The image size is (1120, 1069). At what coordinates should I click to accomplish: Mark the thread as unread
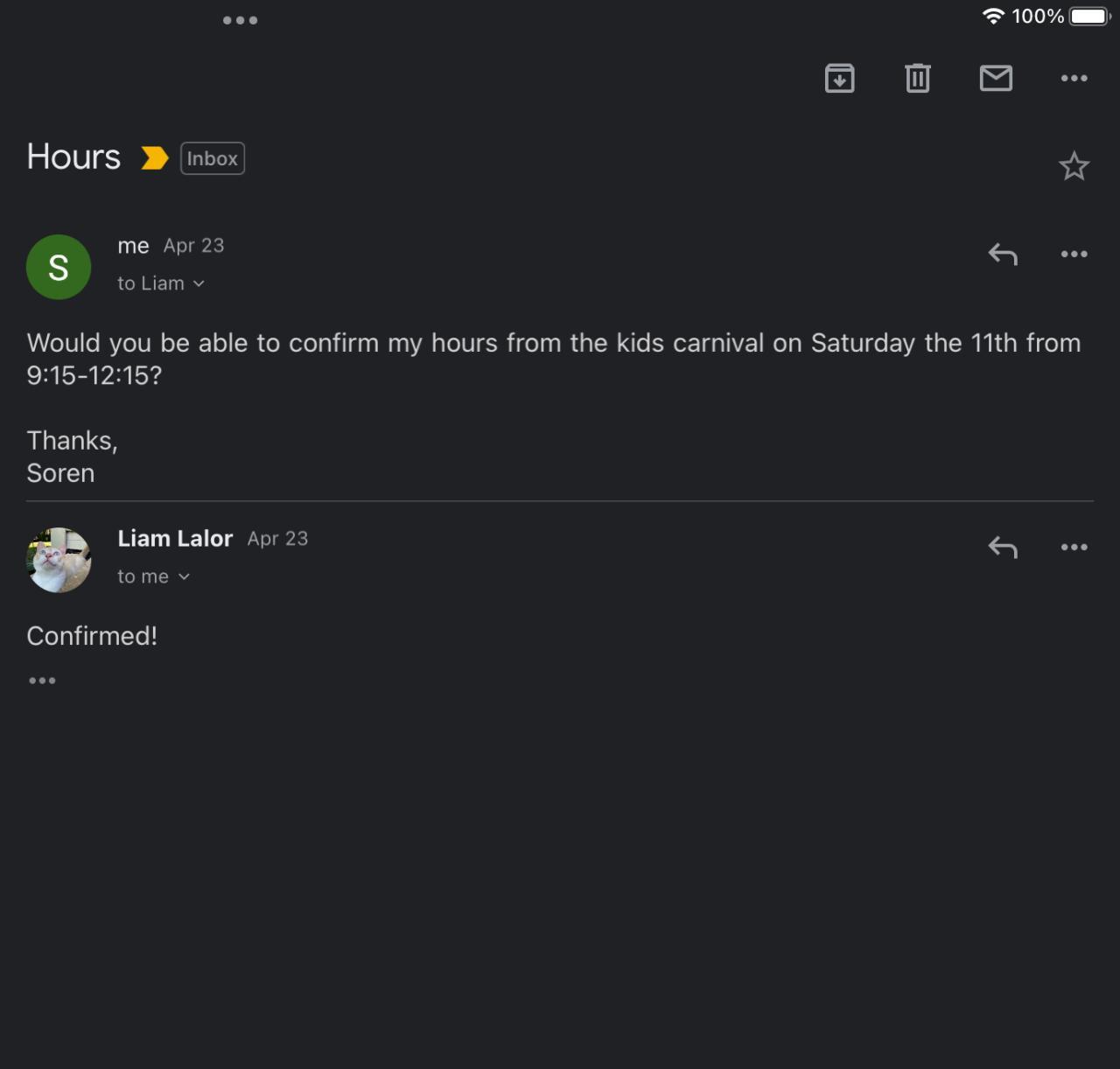996,79
